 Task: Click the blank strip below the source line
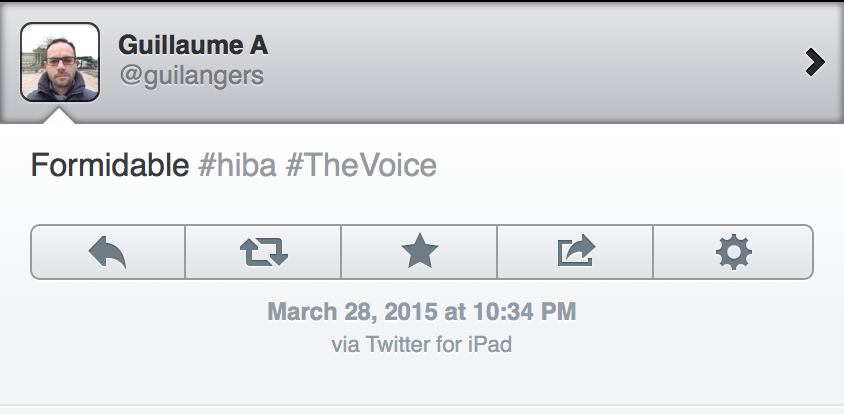coord(422,385)
